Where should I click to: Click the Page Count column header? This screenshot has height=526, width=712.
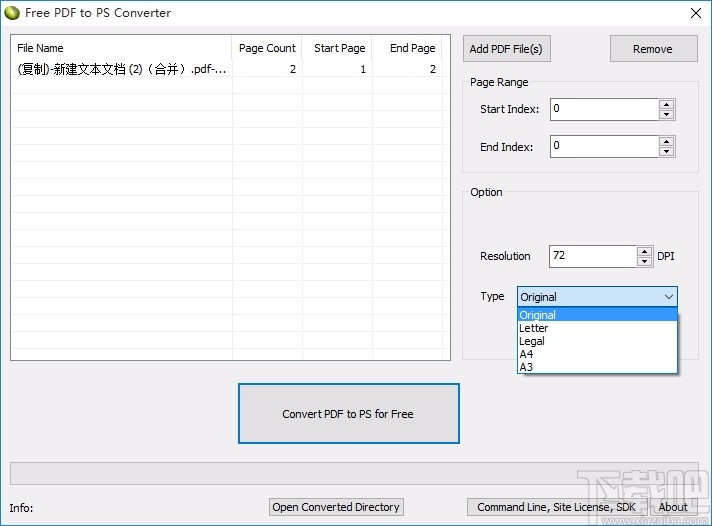click(x=267, y=48)
